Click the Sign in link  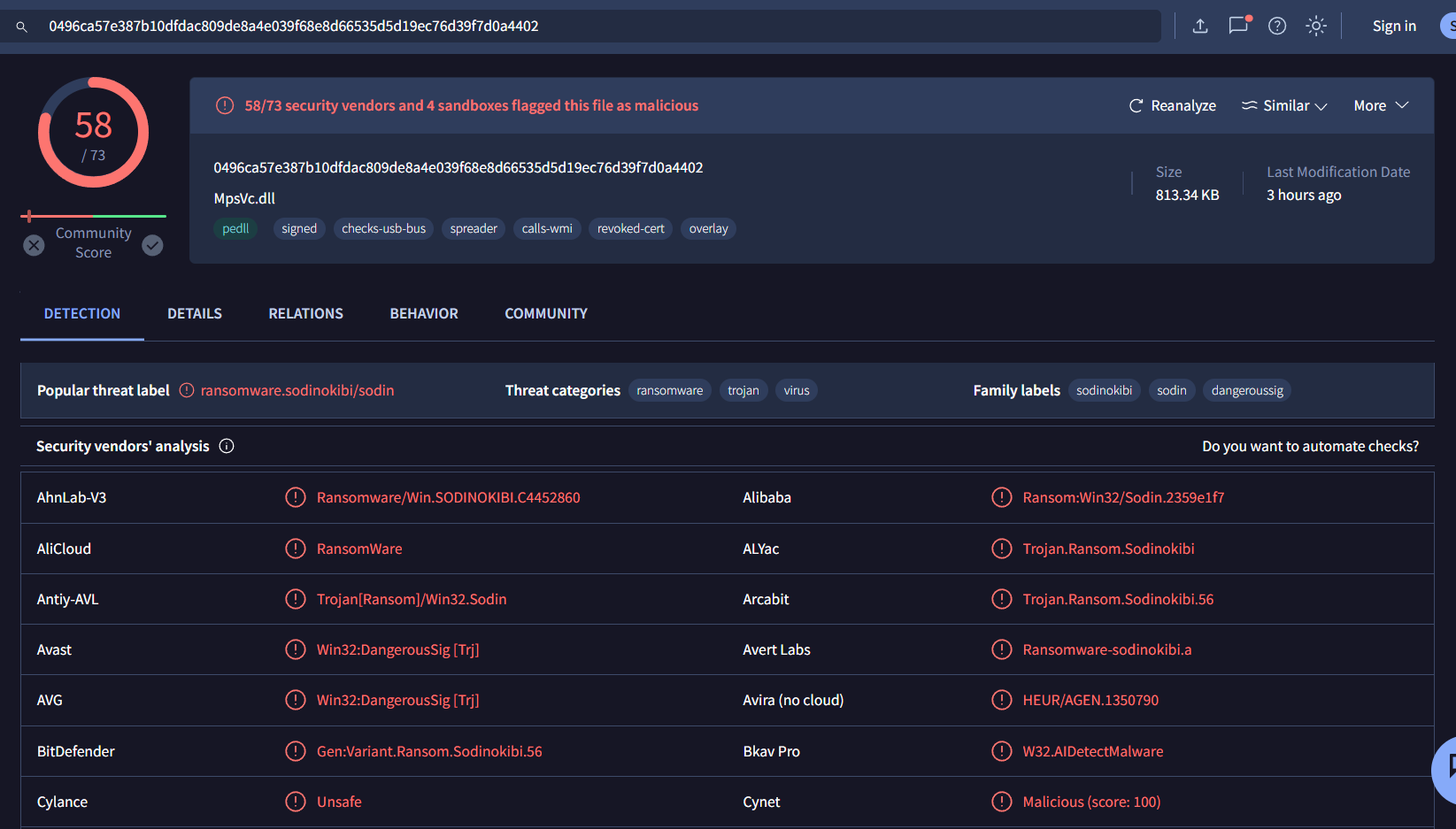click(1394, 26)
